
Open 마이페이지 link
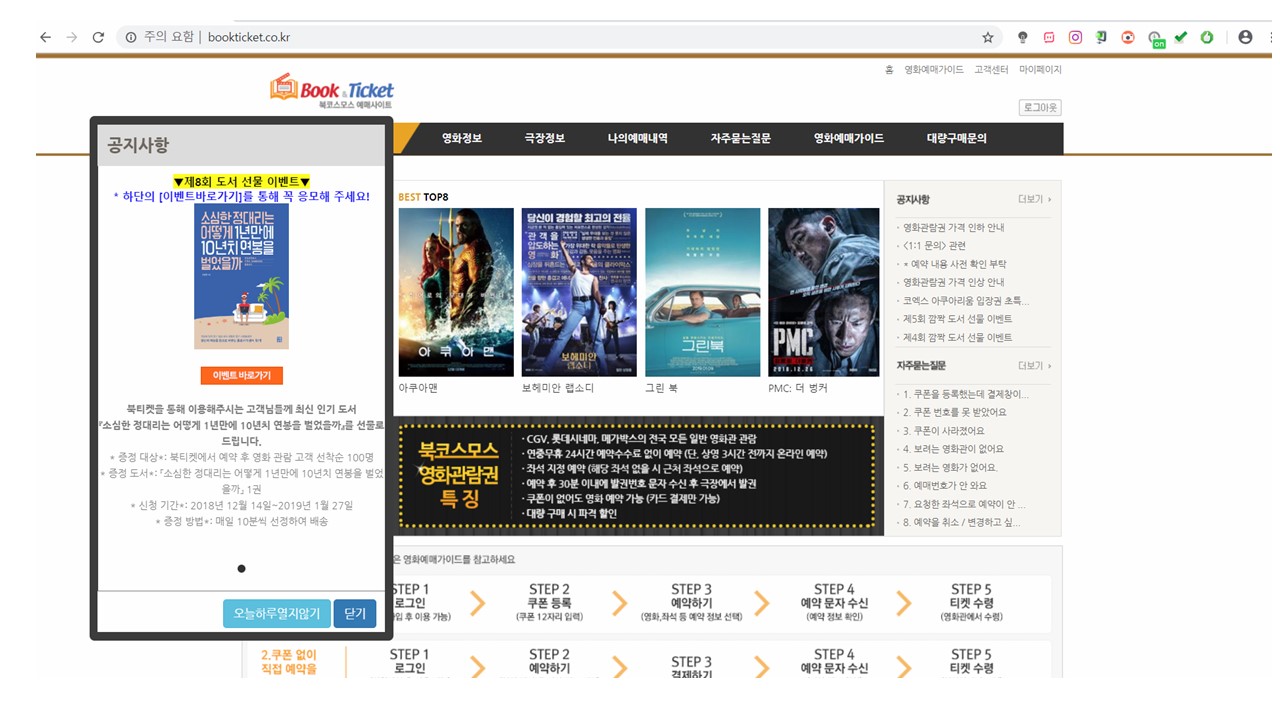(x=1041, y=70)
